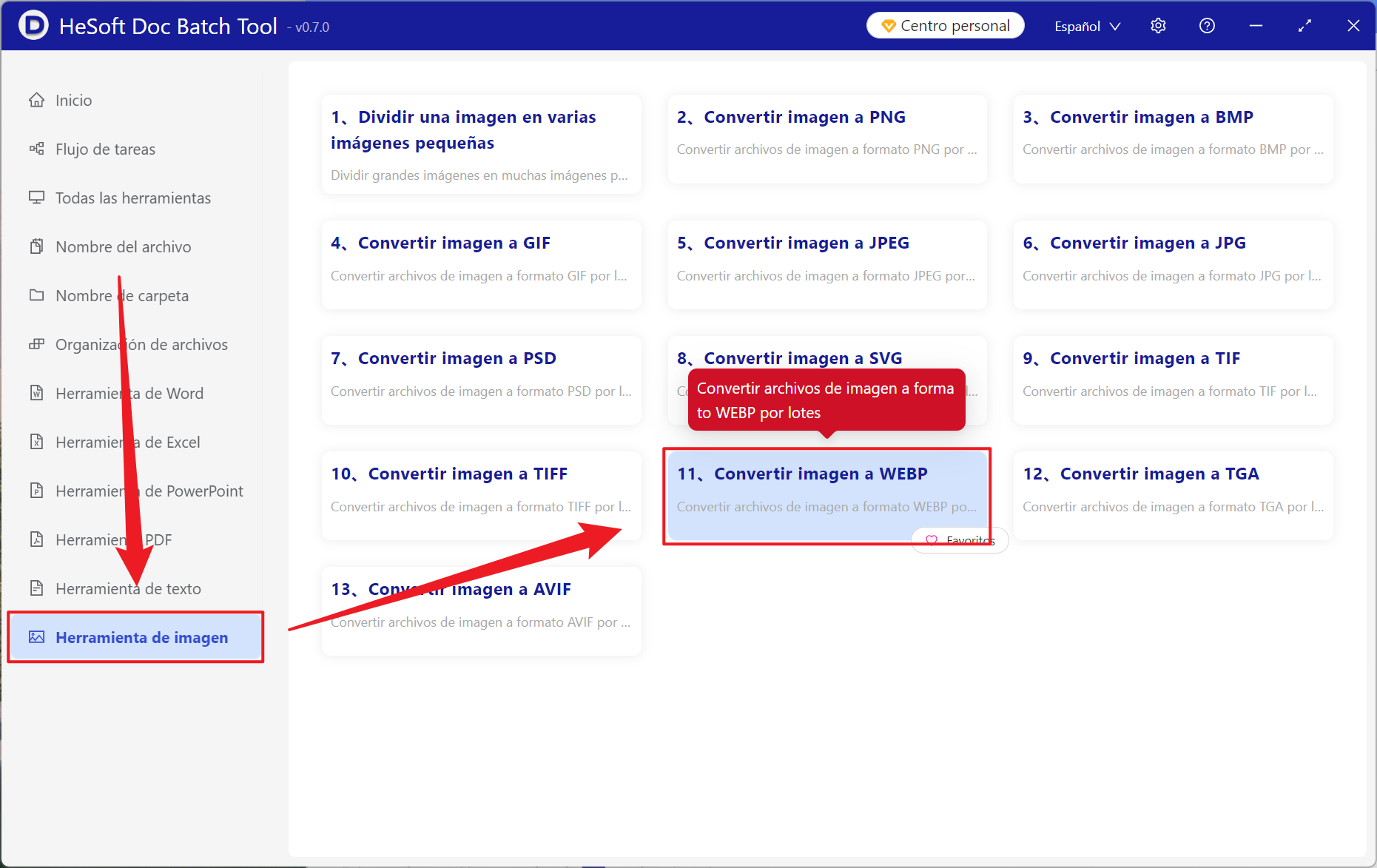
Task: Open Herramienta de Excel
Action: point(127,442)
